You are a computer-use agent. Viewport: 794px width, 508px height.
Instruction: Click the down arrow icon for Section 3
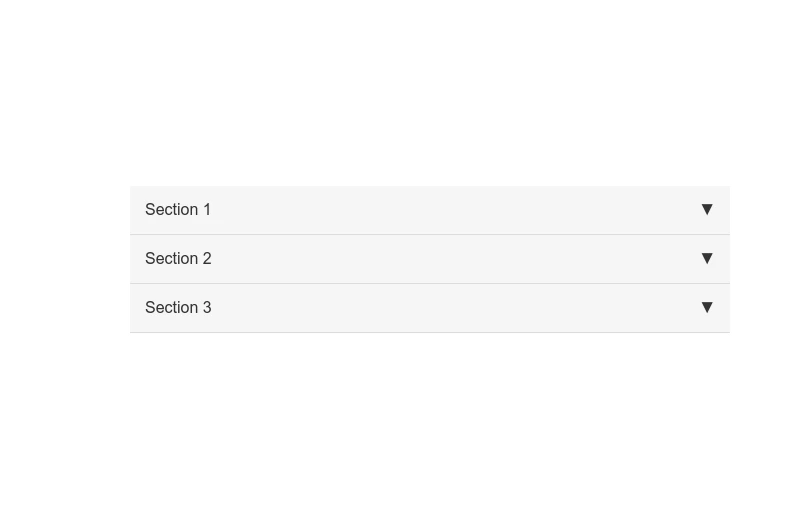[707, 307]
